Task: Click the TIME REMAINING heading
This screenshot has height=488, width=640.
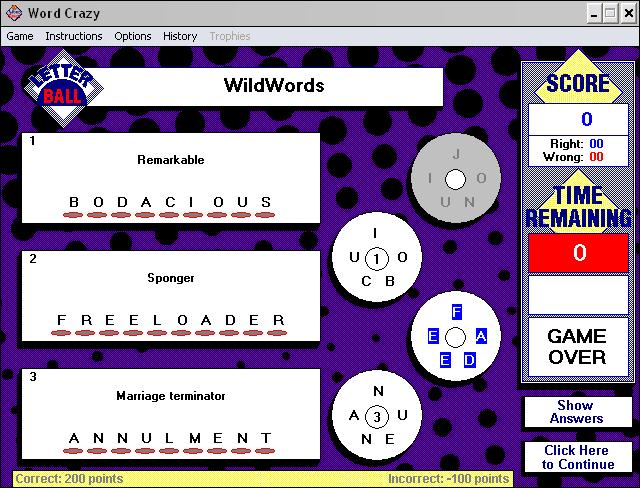Action: 579,206
